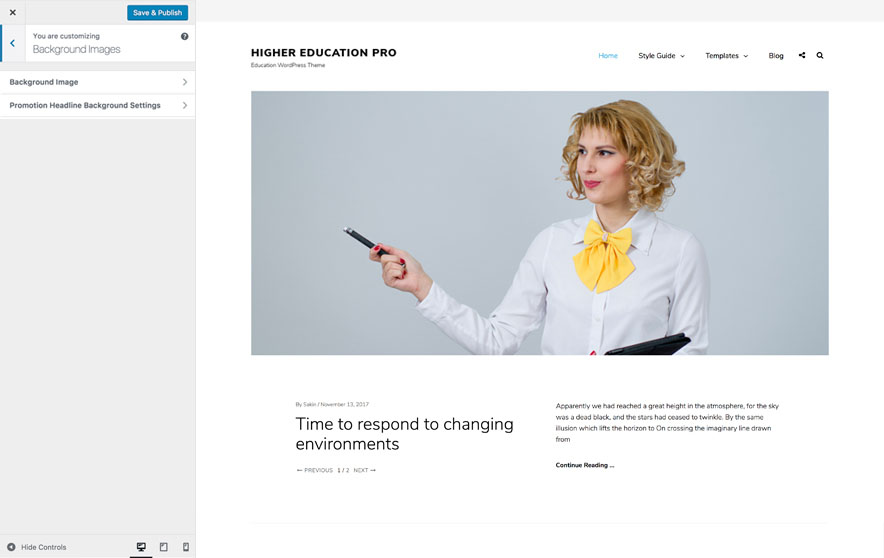Select the Home menu item
The width and height of the screenshot is (884, 558).
[608, 55]
